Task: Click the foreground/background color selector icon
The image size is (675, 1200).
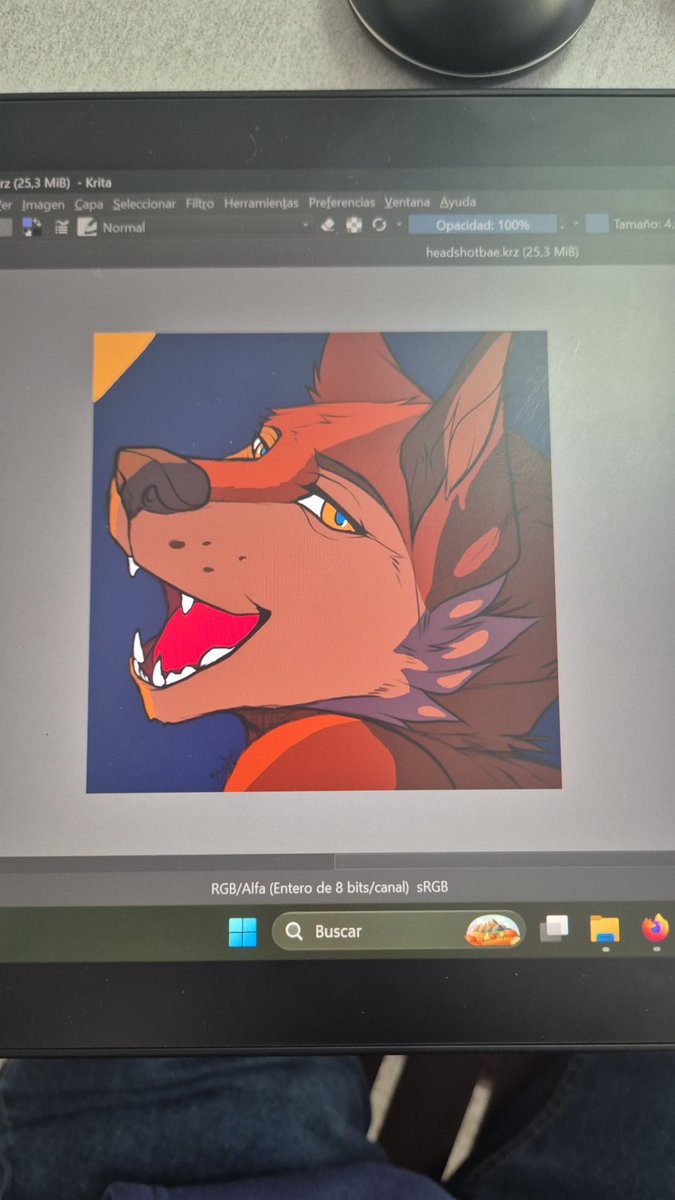Action: tap(33, 228)
